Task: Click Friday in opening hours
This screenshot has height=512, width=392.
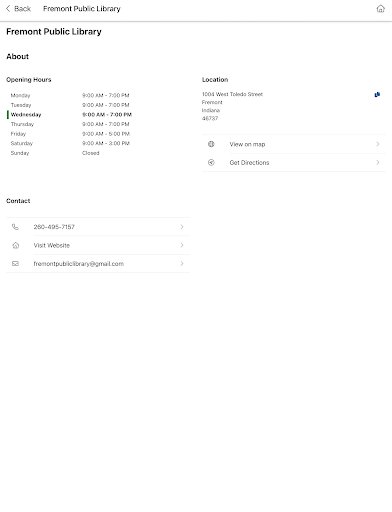Action: (x=18, y=134)
